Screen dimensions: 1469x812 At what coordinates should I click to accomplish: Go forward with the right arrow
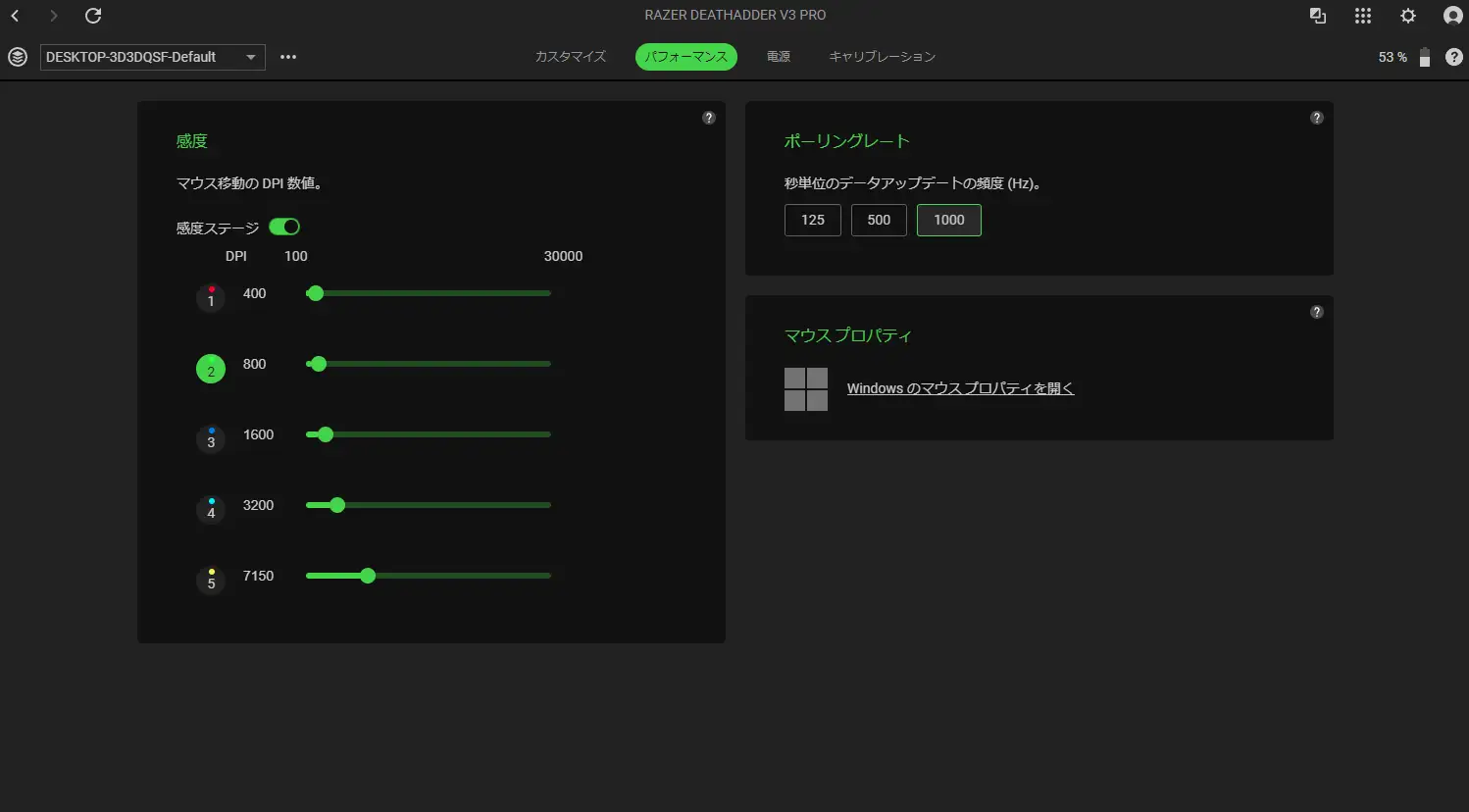tap(54, 16)
